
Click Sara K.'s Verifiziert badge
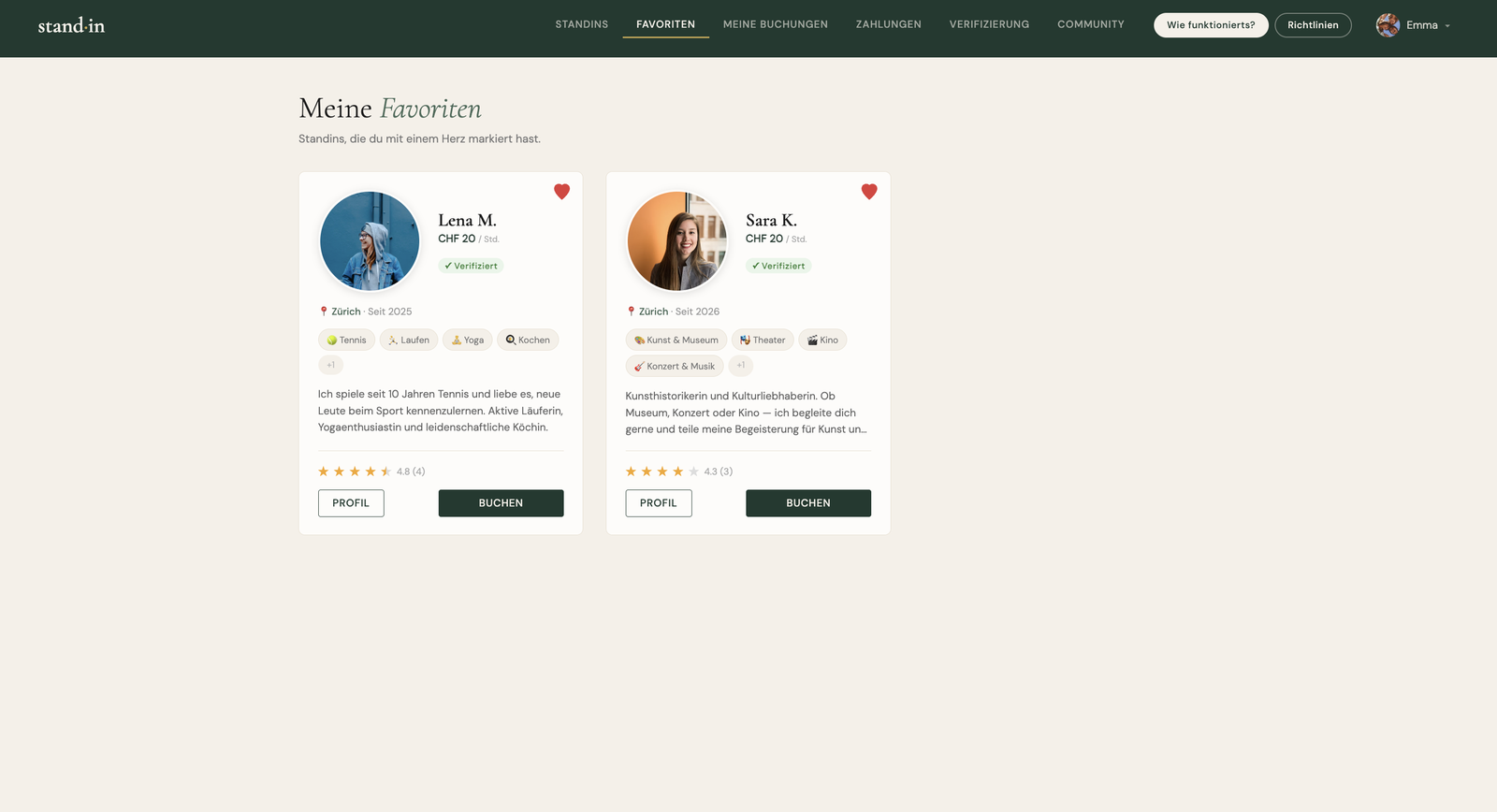point(778,266)
